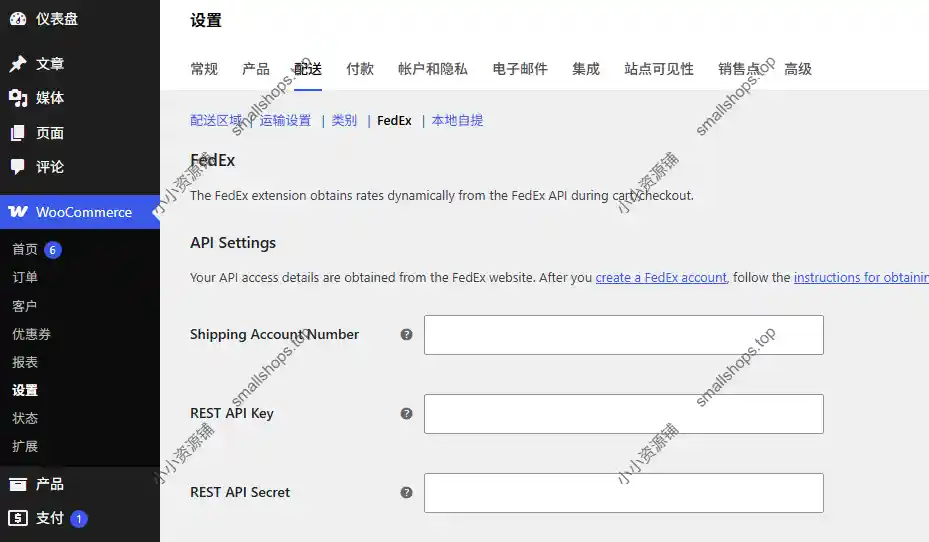Click the 'REST API Key' label

(x=232, y=413)
